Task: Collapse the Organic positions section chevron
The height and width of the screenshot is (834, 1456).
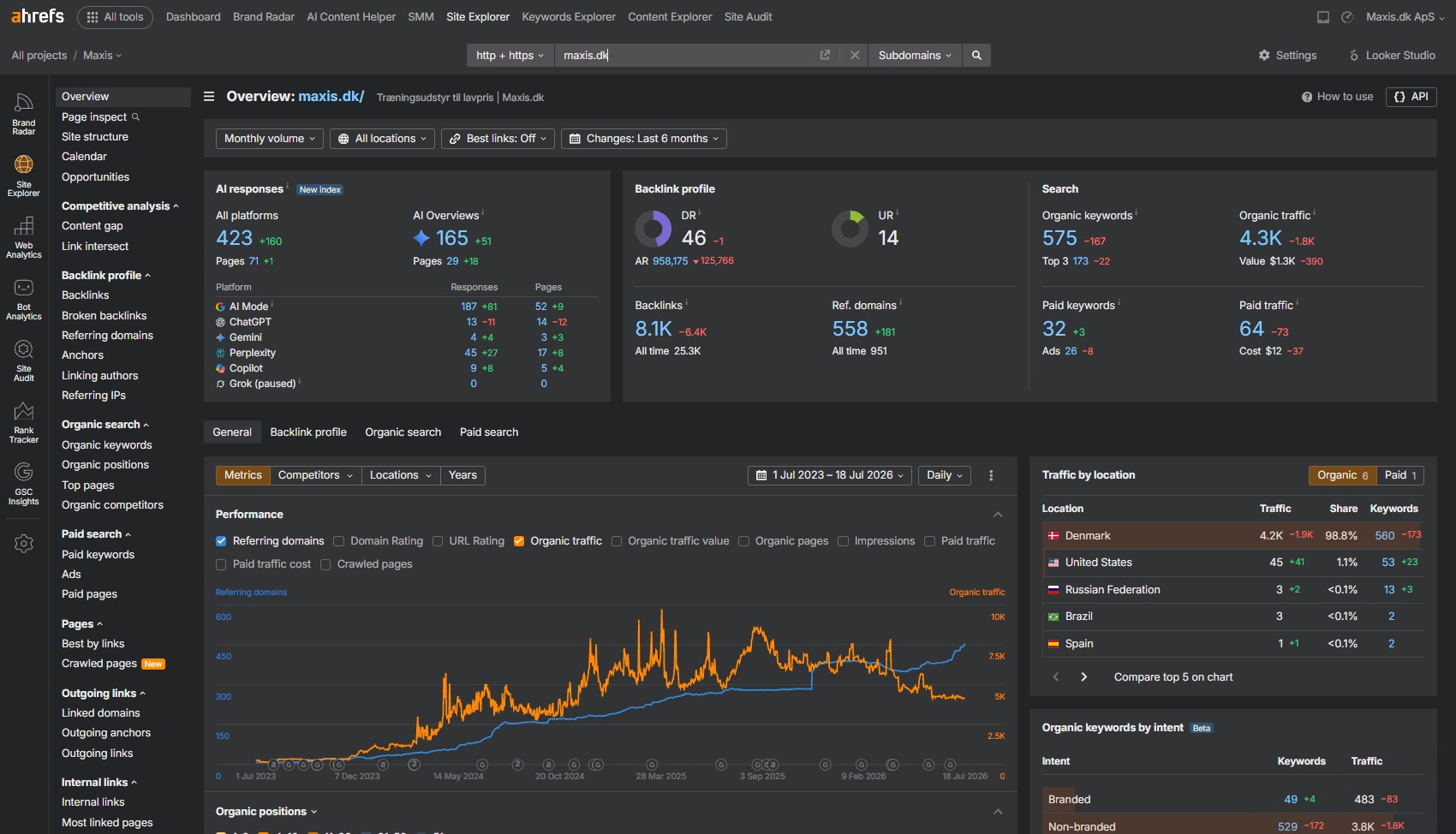Action: point(998,812)
